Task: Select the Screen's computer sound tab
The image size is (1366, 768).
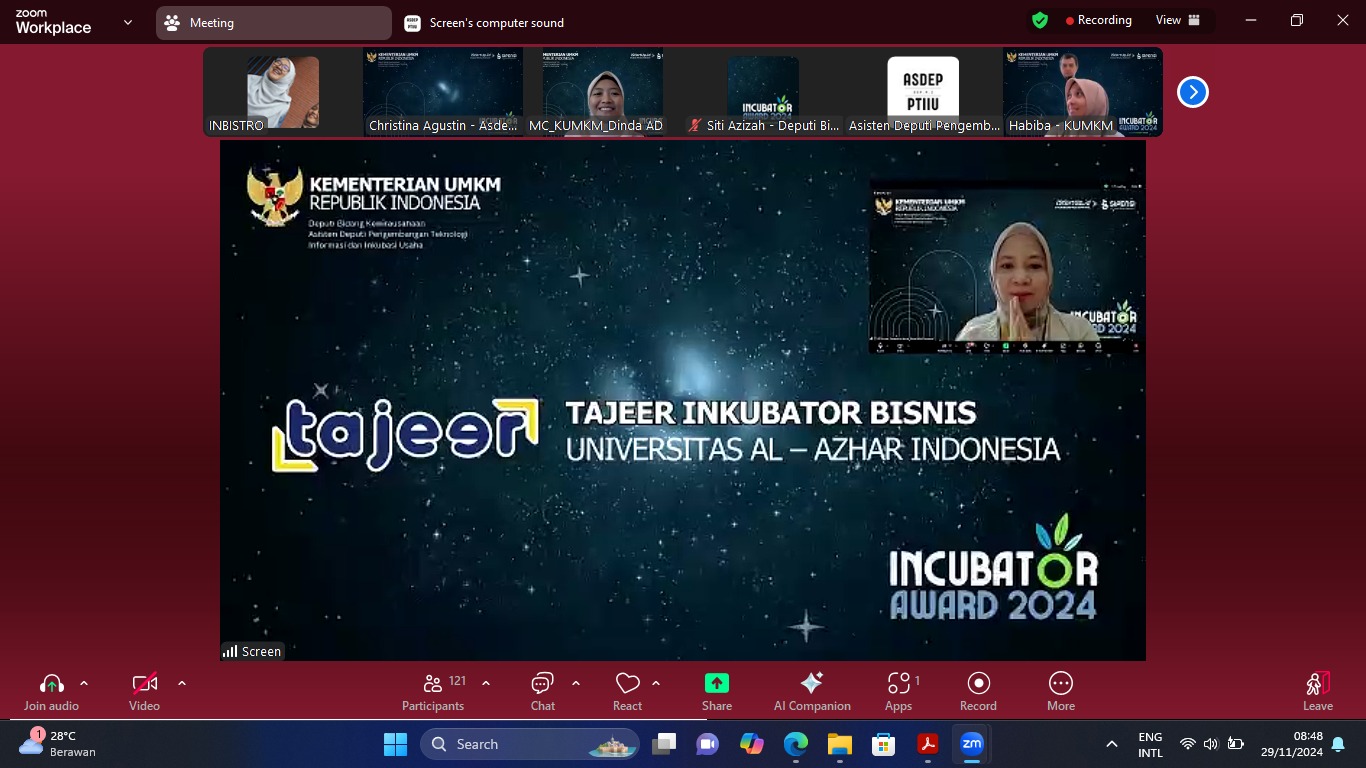Action: click(x=485, y=23)
